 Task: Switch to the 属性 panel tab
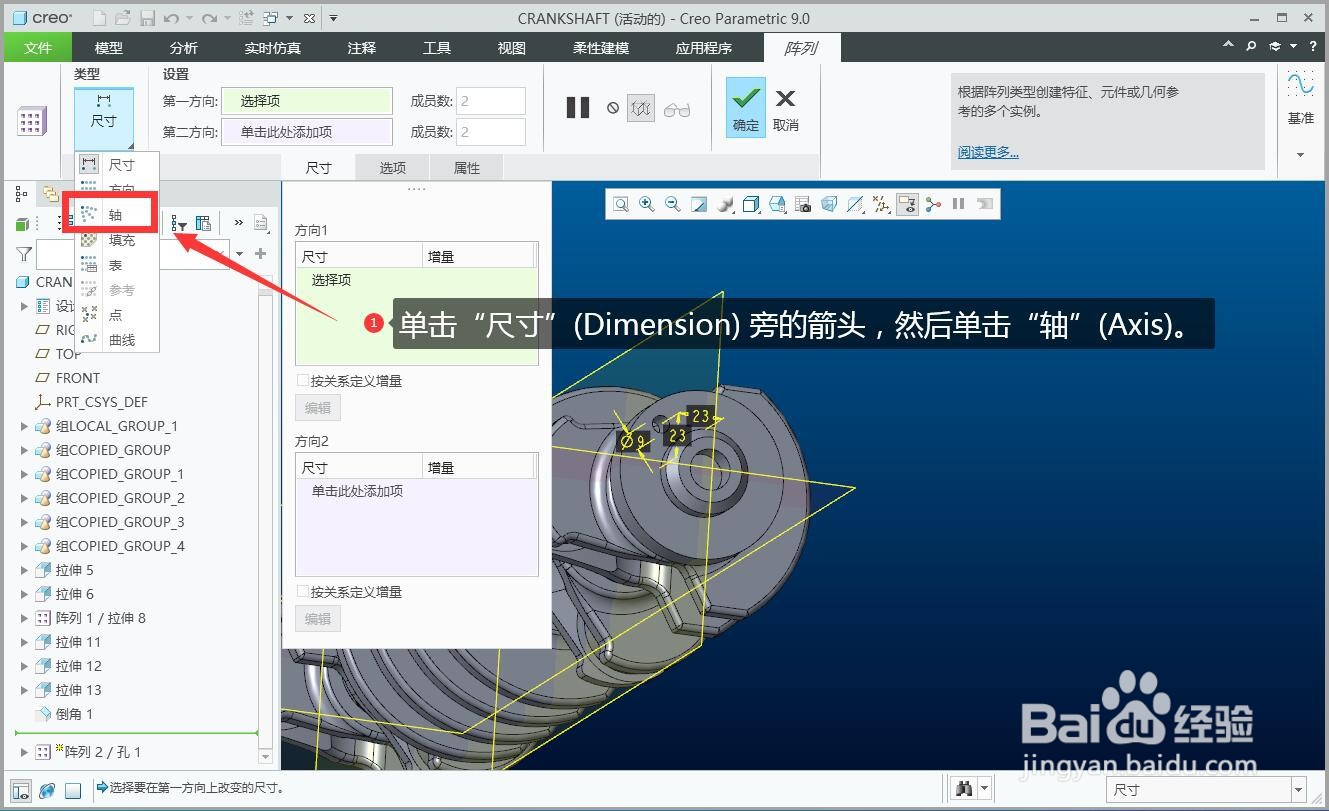(467, 168)
